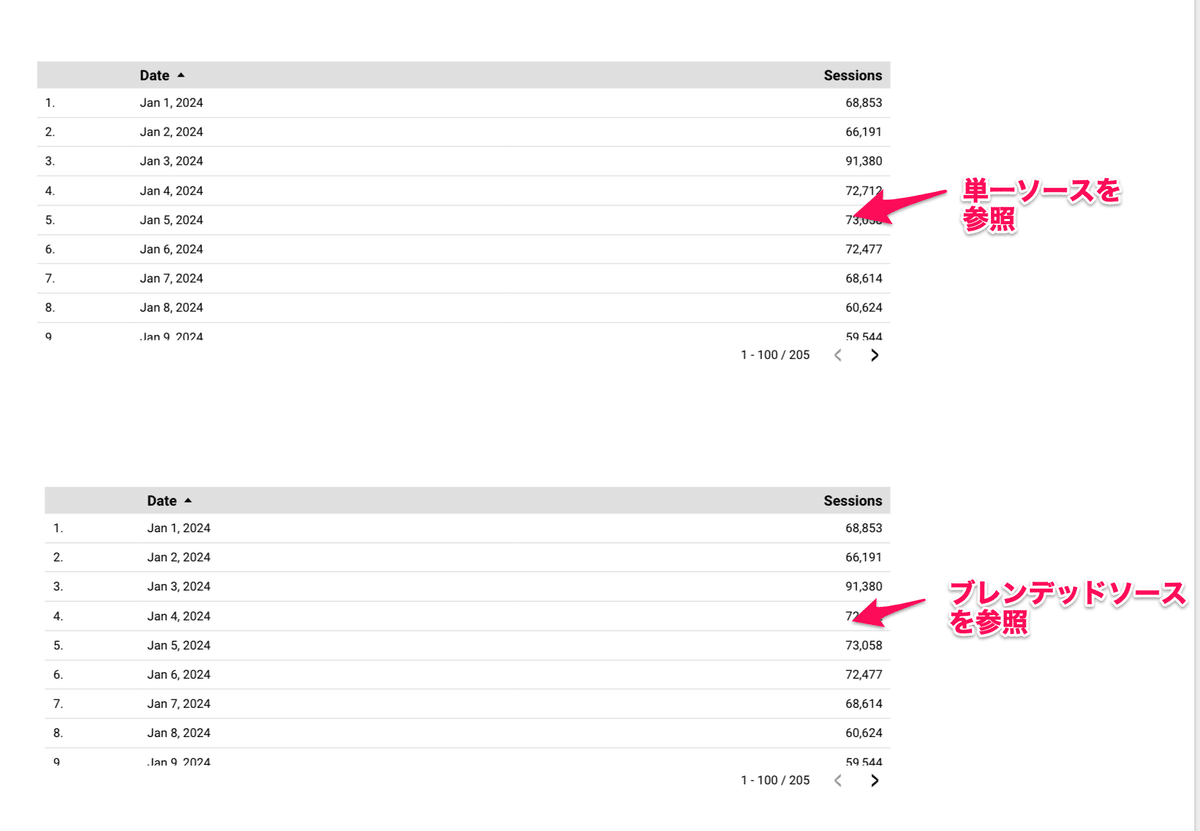Click 91,380 sessions value in bottom table
This screenshot has width=1200, height=831.
864,586
